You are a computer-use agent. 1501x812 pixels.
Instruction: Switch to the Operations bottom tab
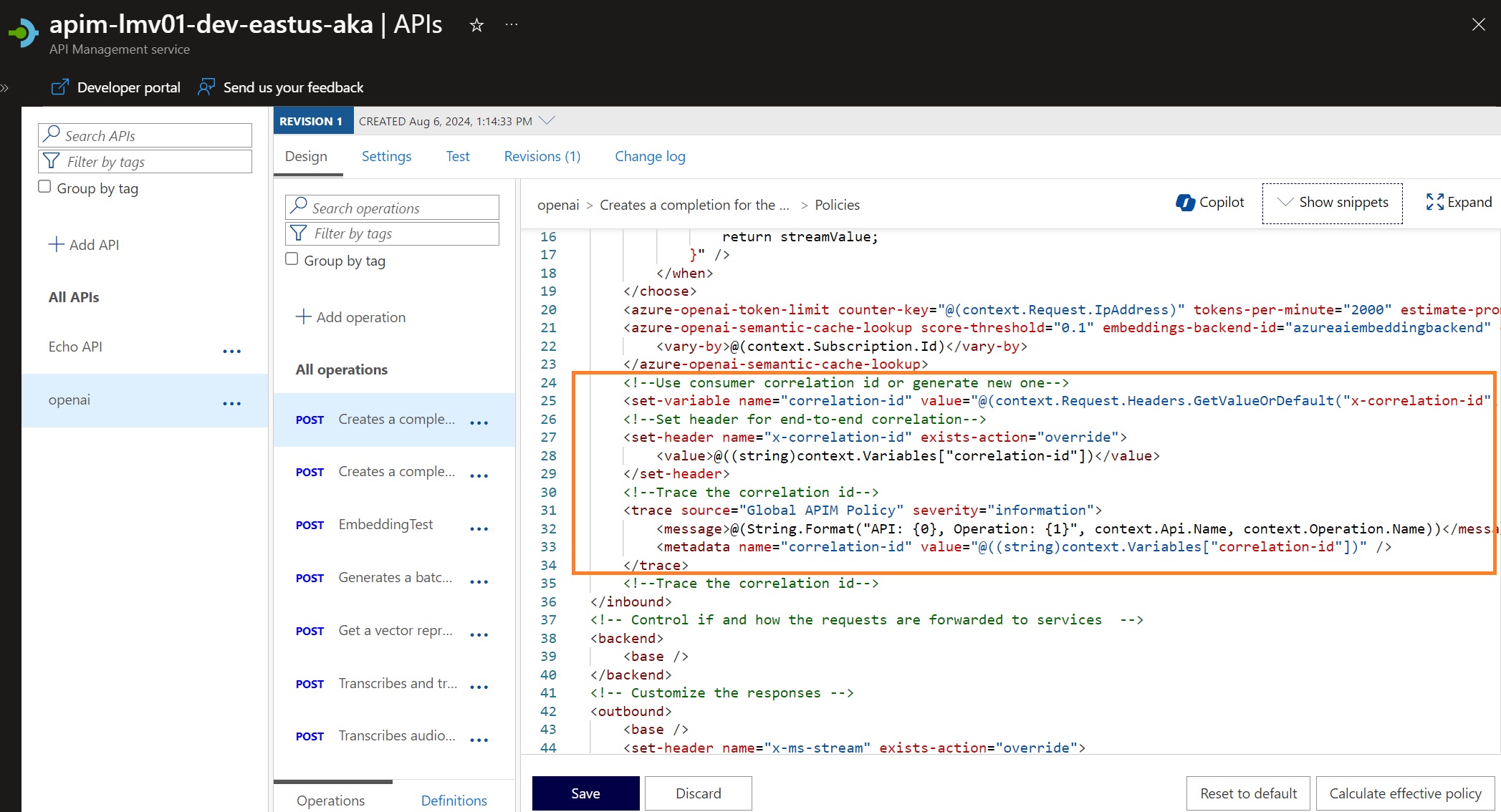click(330, 801)
